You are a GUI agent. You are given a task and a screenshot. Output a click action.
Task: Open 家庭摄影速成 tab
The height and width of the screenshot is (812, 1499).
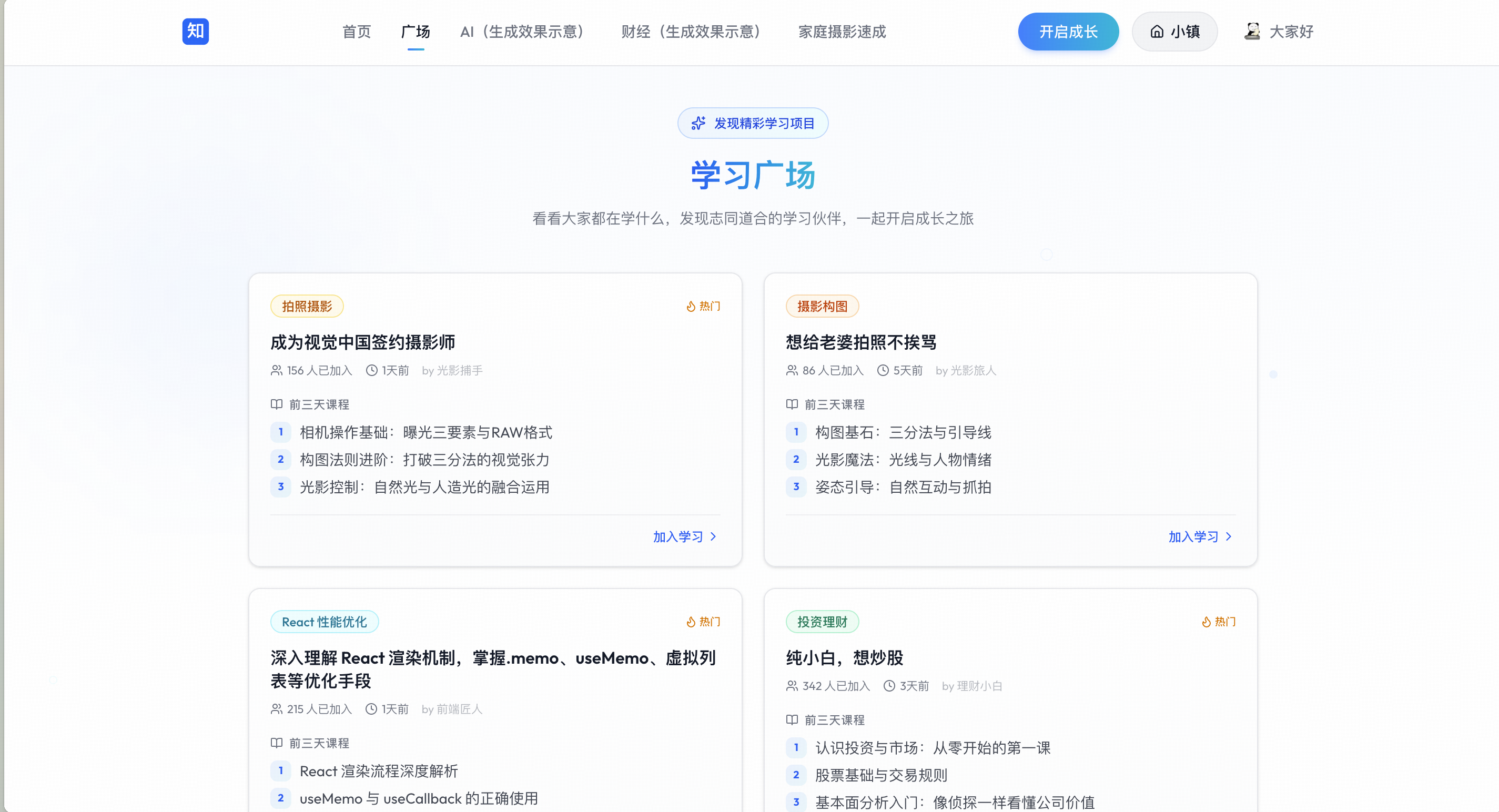coord(842,32)
